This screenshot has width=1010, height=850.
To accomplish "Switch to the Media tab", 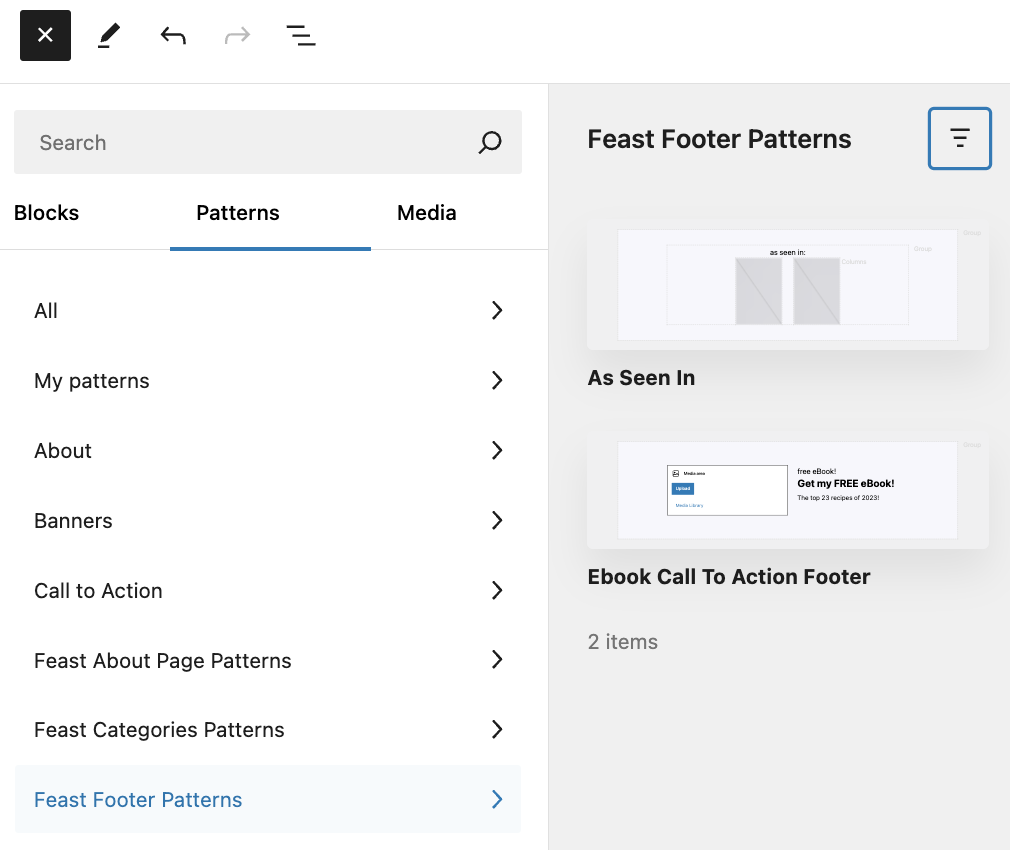I will [426, 213].
